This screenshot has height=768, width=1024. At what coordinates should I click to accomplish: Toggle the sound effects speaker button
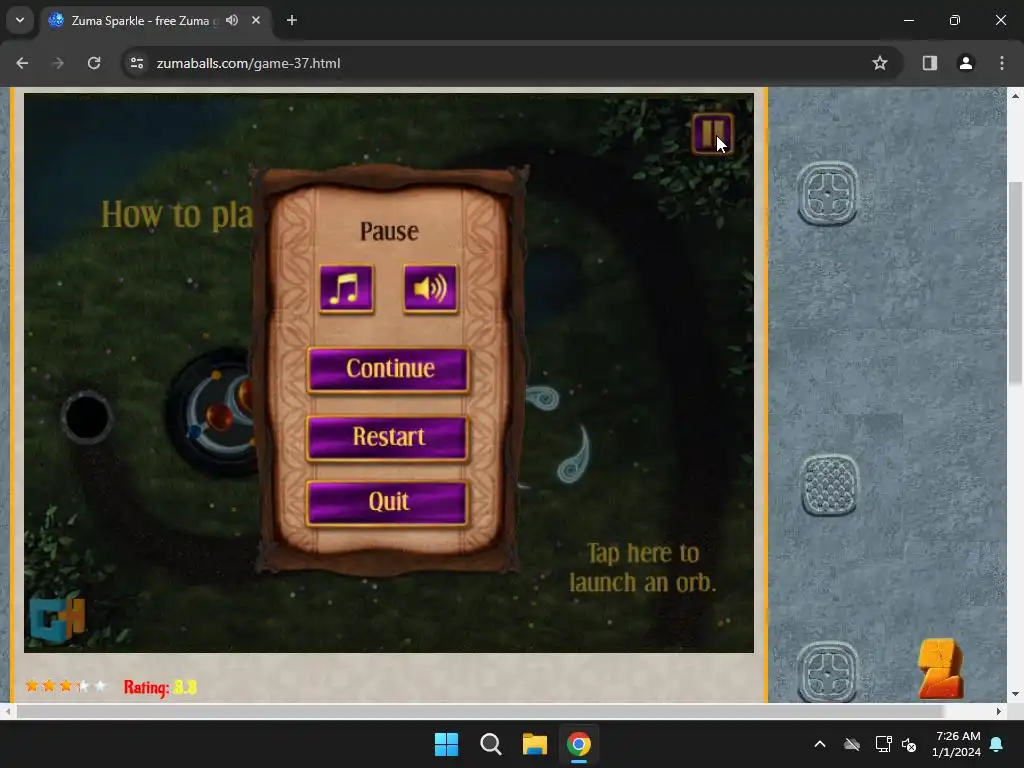pos(430,288)
